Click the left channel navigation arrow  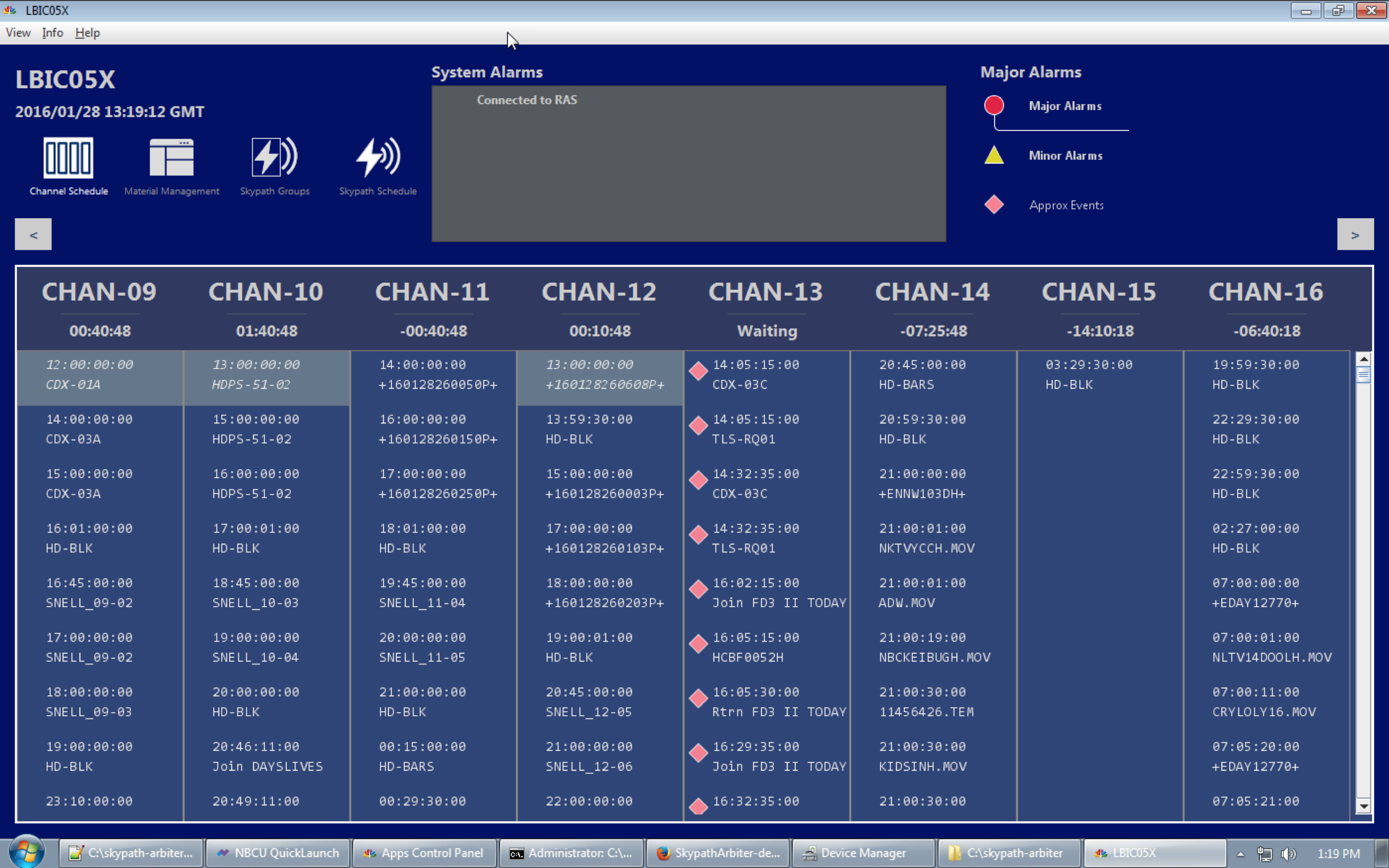(33, 234)
